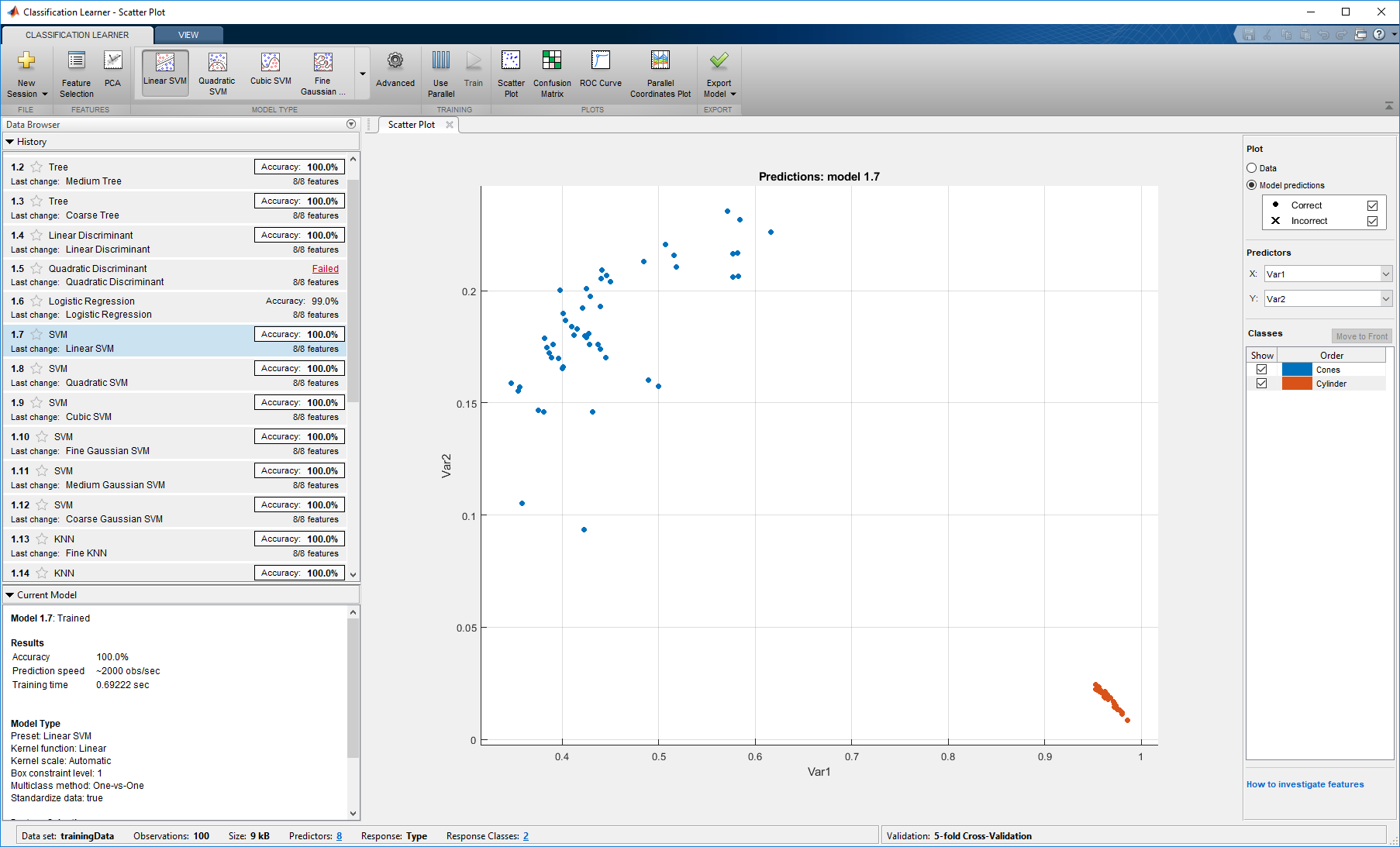The width and height of the screenshot is (1400, 847).
Task: Open the PCA options
Action: 113,70
